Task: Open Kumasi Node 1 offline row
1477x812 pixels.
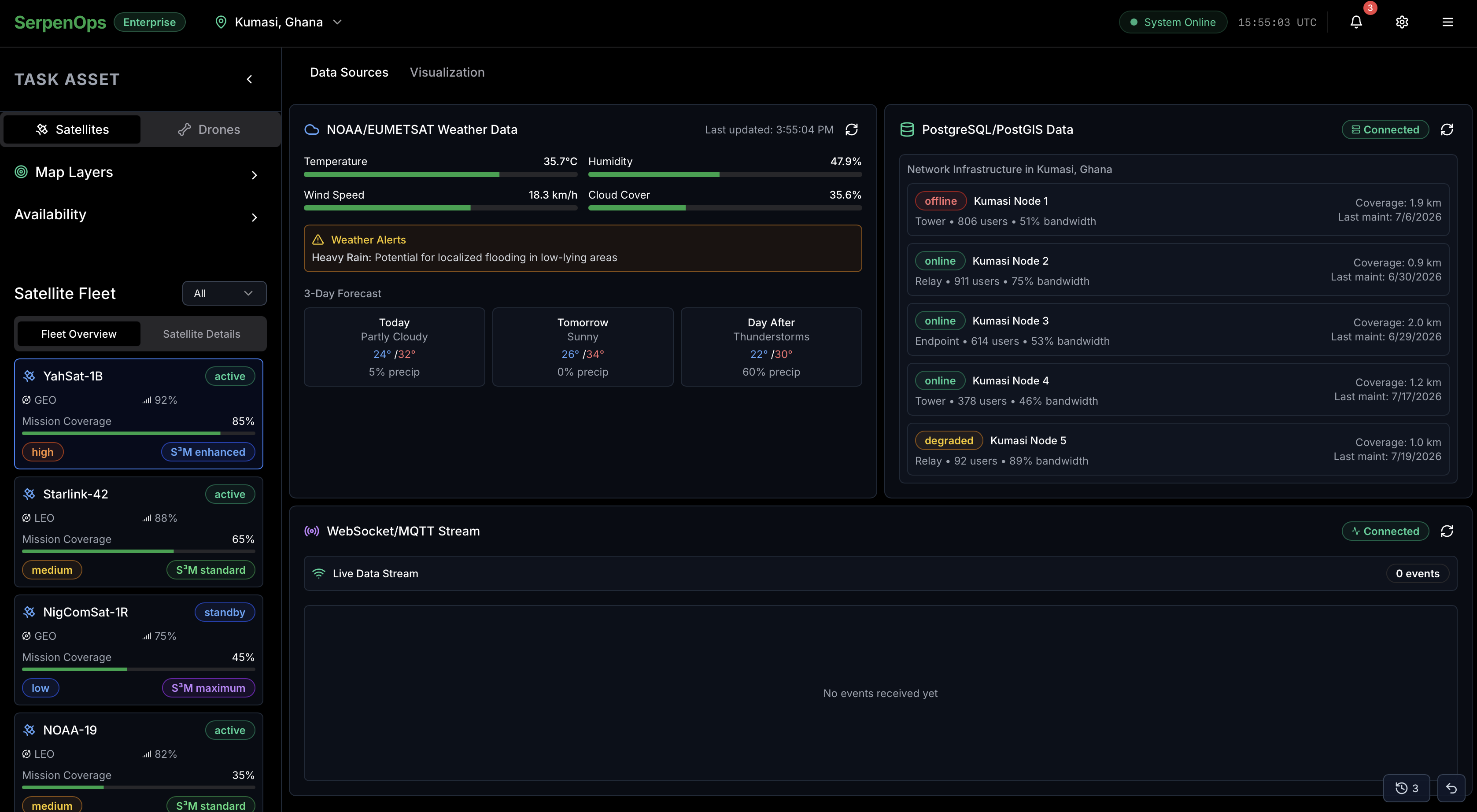Action: click(1178, 210)
